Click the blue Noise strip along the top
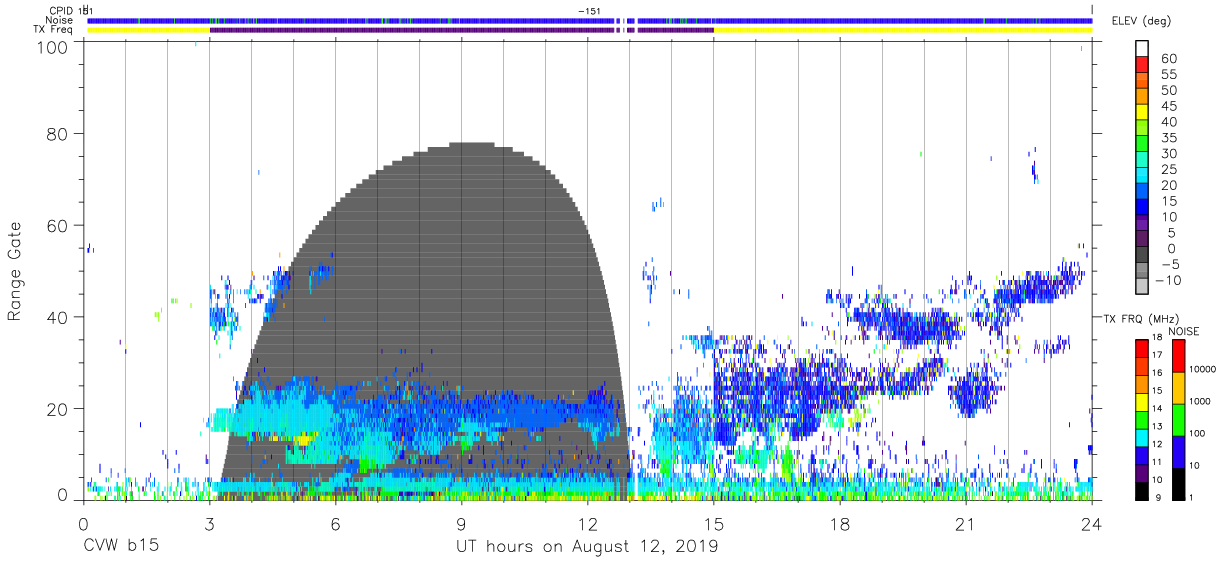The height and width of the screenshot is (567, 1228). point(590,20)
